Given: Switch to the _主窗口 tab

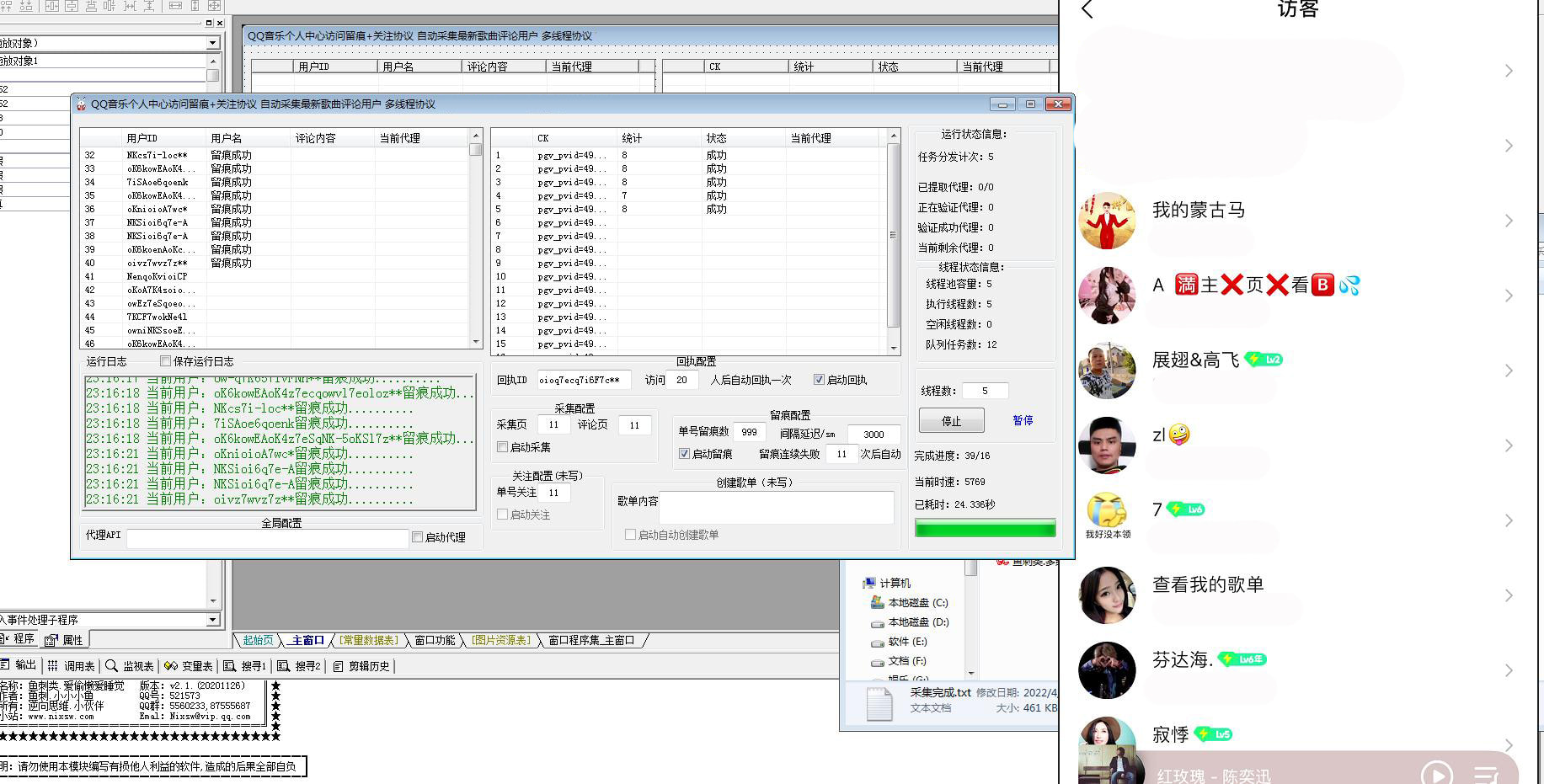Looking at the screenshot, I should (x=306, y=641).
